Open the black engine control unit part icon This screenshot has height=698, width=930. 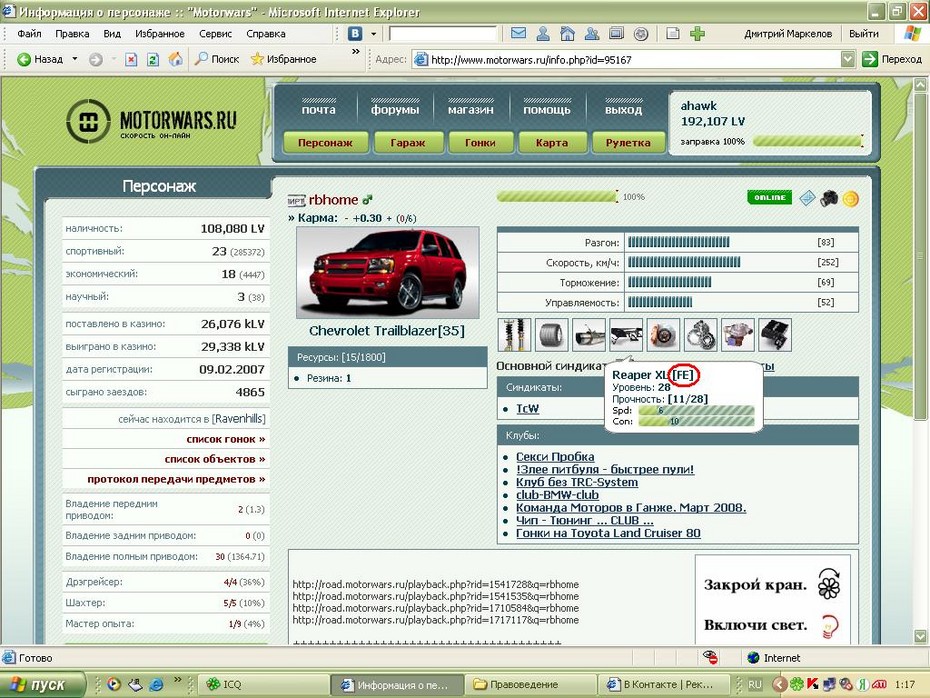click(x=775, y=334)
